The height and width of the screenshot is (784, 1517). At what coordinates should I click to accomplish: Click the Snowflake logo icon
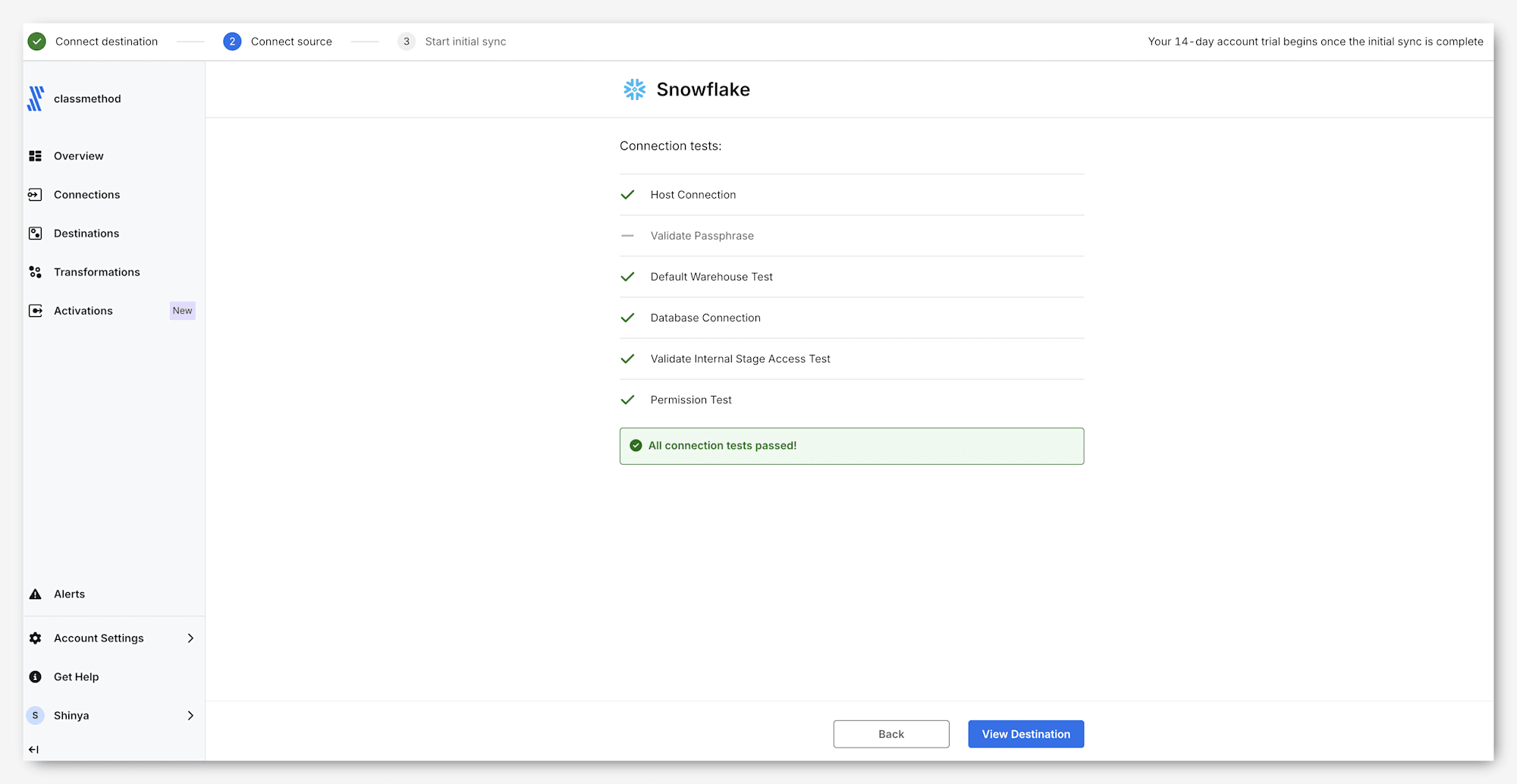click(635, 89)
